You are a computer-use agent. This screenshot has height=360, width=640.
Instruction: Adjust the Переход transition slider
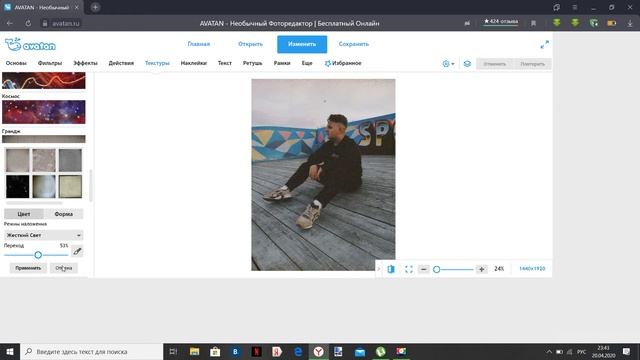click(38, 255)
